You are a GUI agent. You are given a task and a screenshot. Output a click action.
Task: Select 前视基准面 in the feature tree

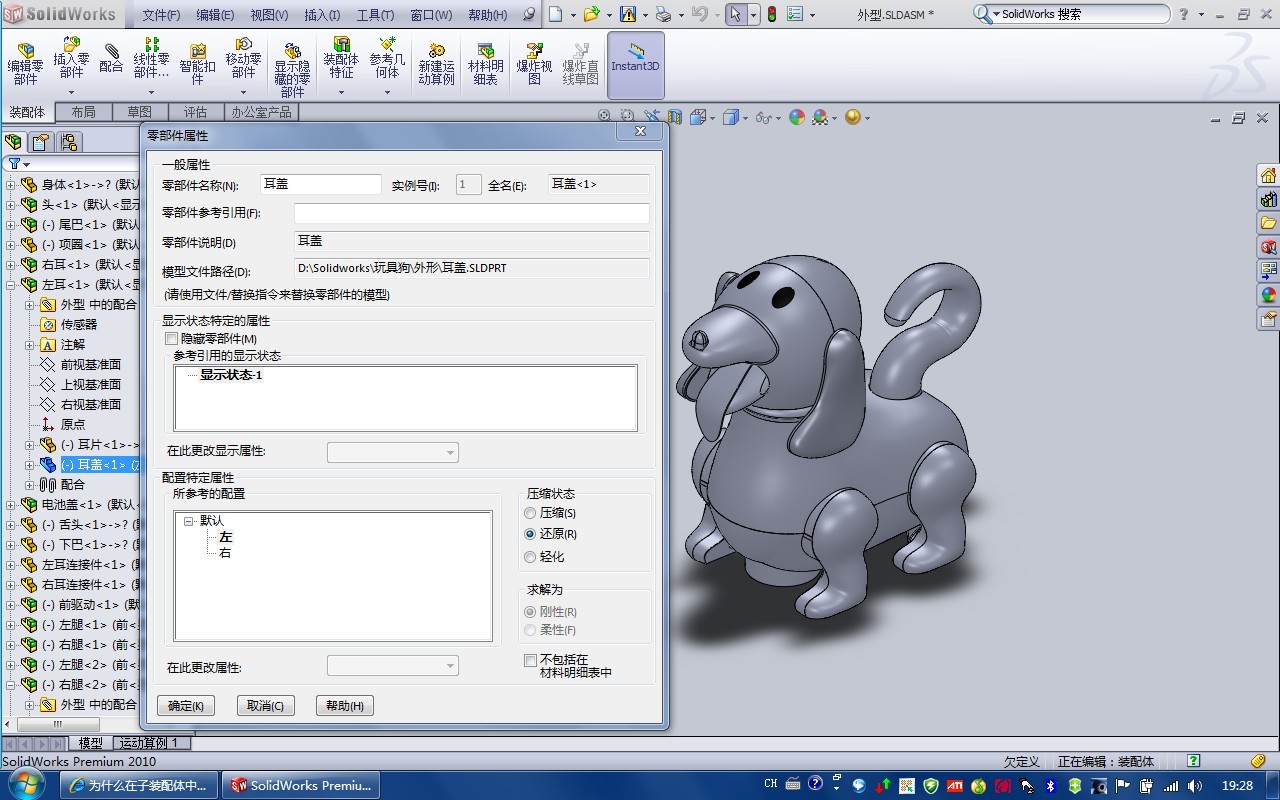pos(91,365)
